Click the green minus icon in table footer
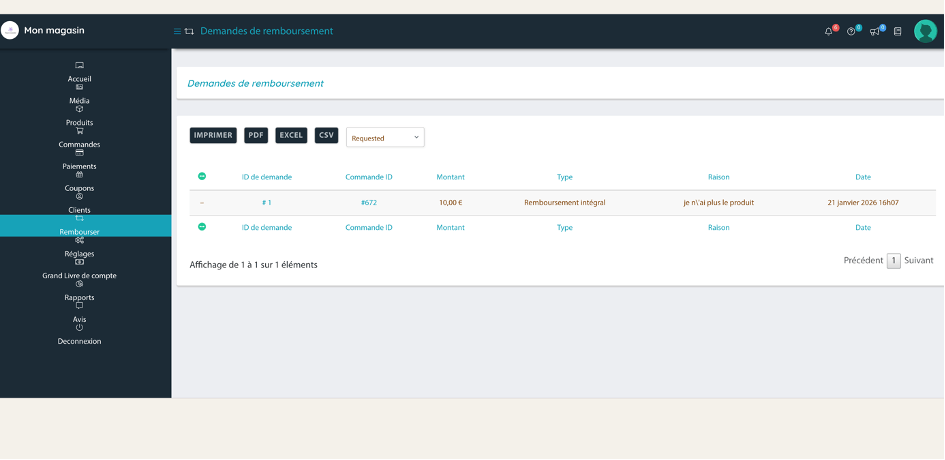The height and width of the screenshot is (460, 945). pos(202,227)
